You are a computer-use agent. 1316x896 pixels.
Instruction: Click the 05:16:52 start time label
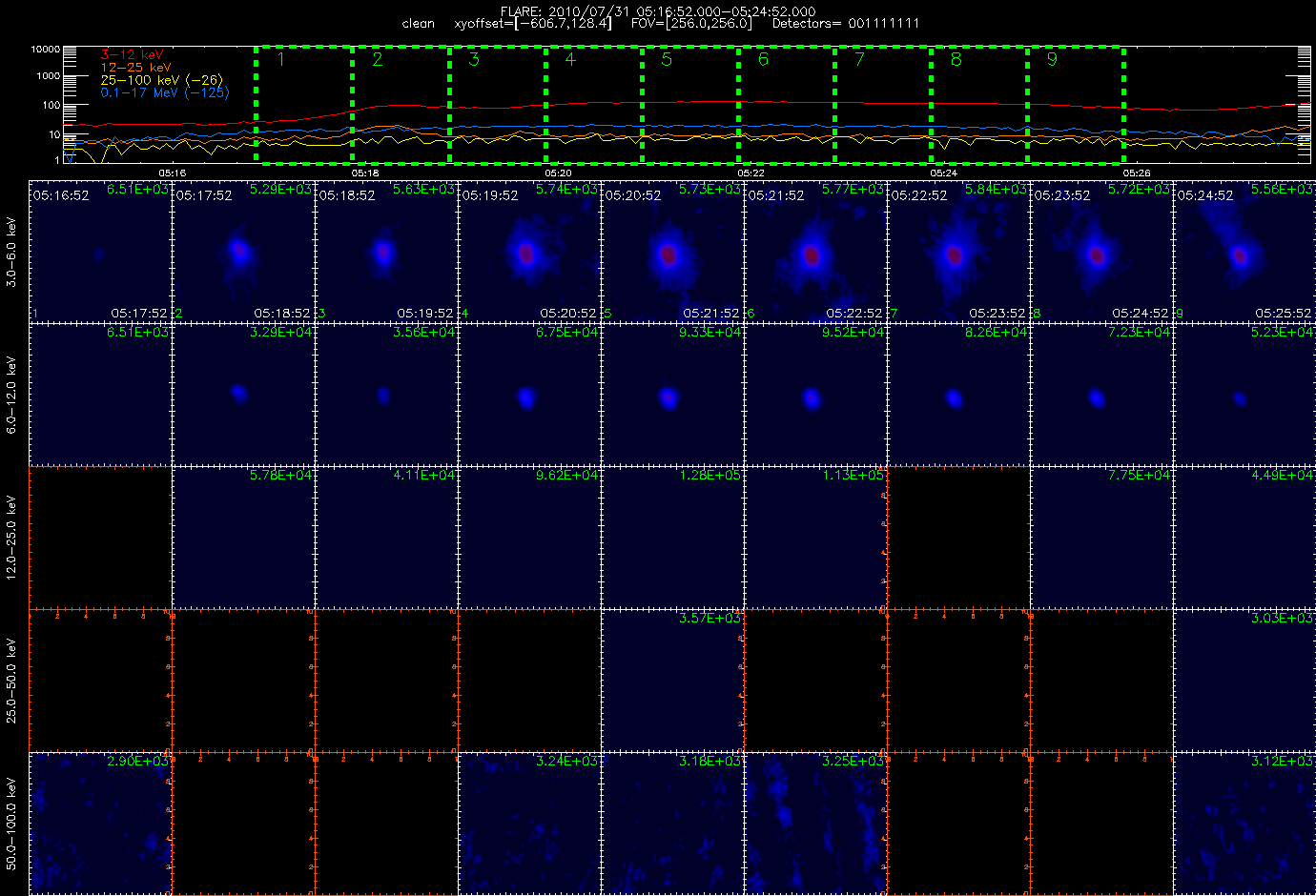(61, 195)
